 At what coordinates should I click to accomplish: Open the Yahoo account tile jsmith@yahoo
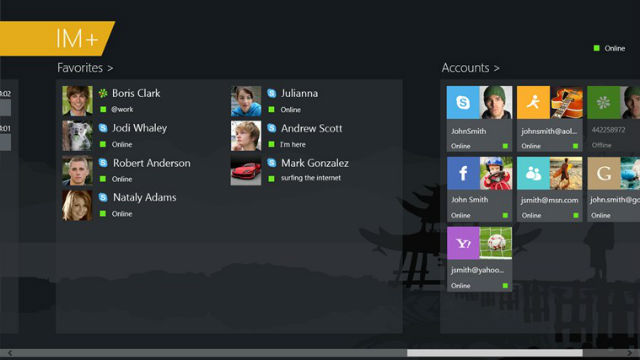[479, 259]
